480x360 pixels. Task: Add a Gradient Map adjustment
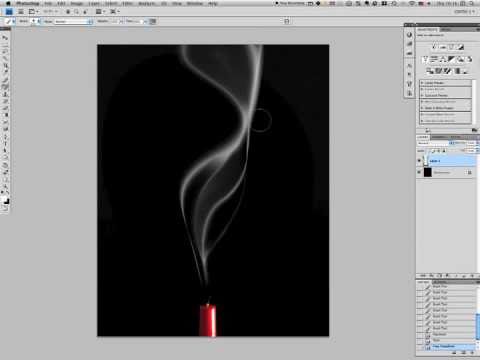point(458,71)
